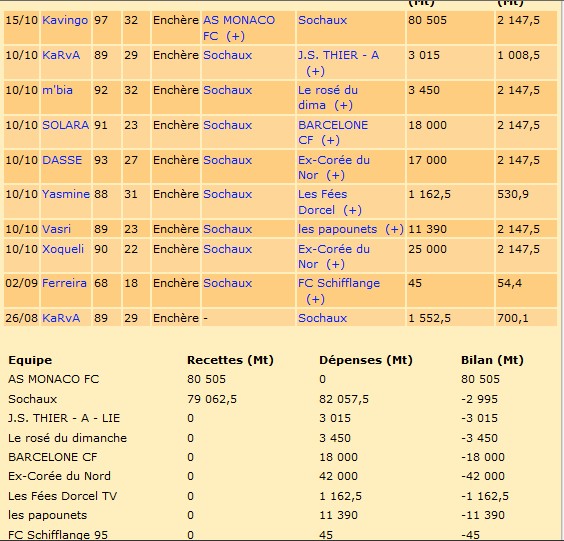Expand (+) next to J.S. THIER - A

click(x=315, y=71)
